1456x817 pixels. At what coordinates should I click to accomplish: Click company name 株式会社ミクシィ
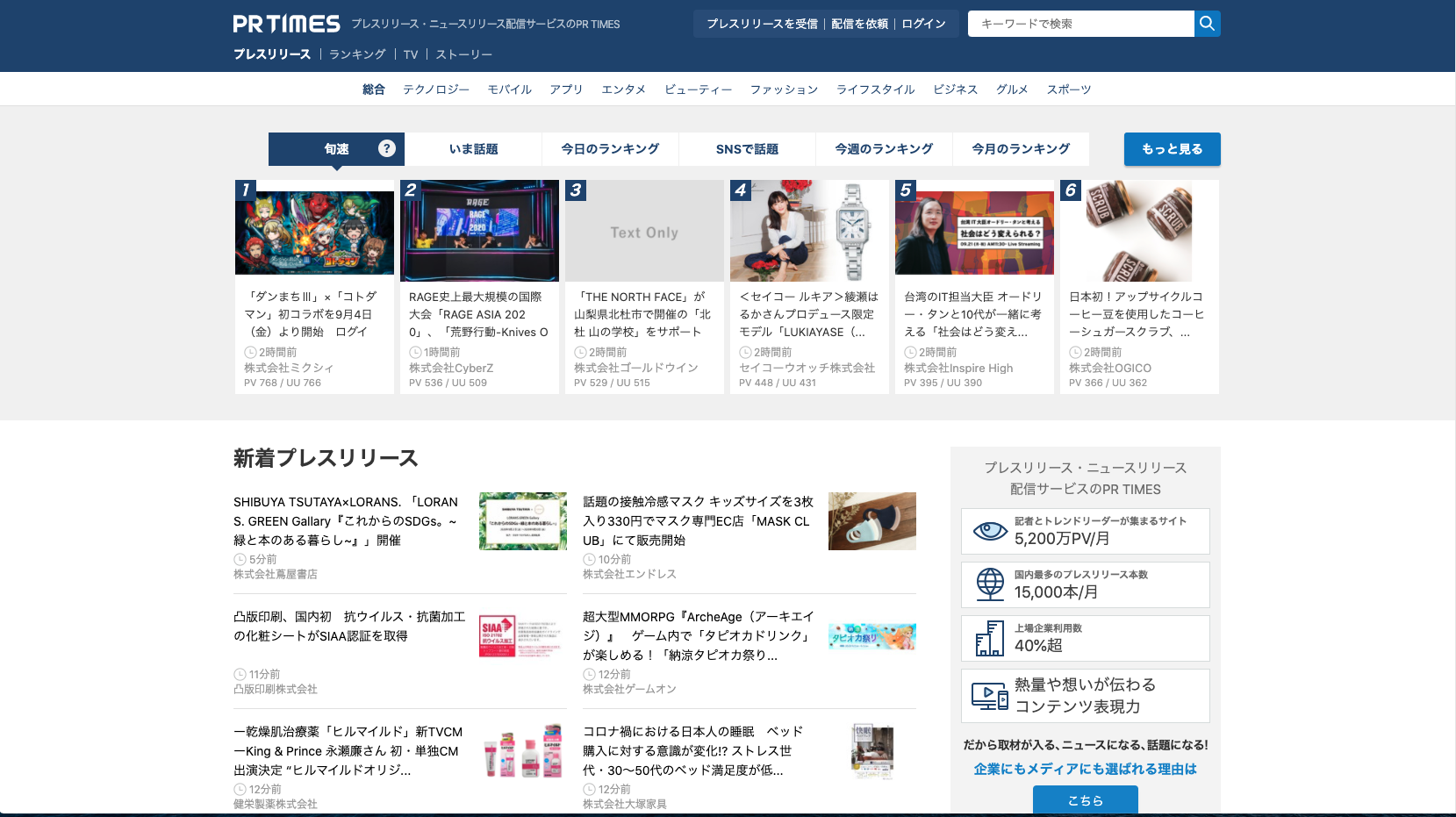(289, 368)
